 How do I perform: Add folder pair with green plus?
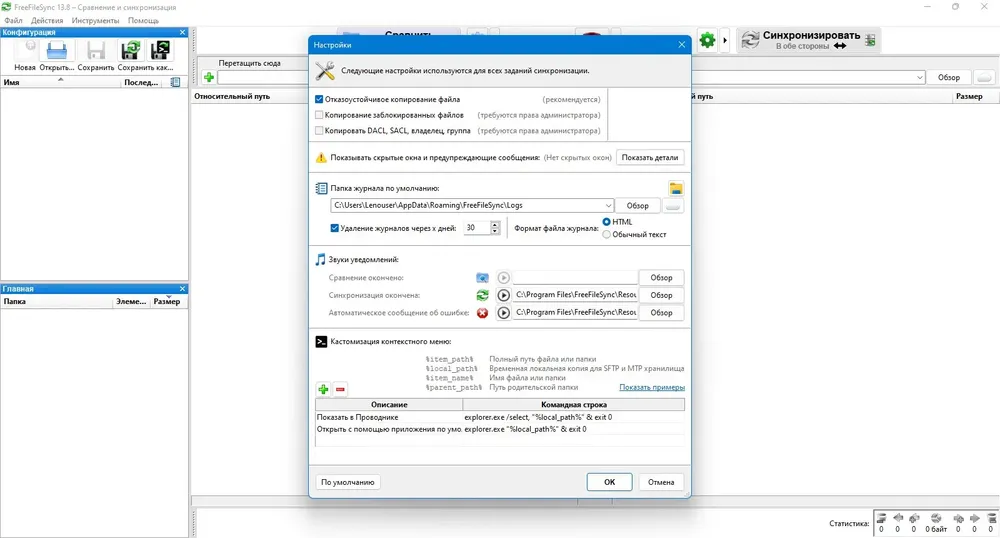[x=209, y=77]
